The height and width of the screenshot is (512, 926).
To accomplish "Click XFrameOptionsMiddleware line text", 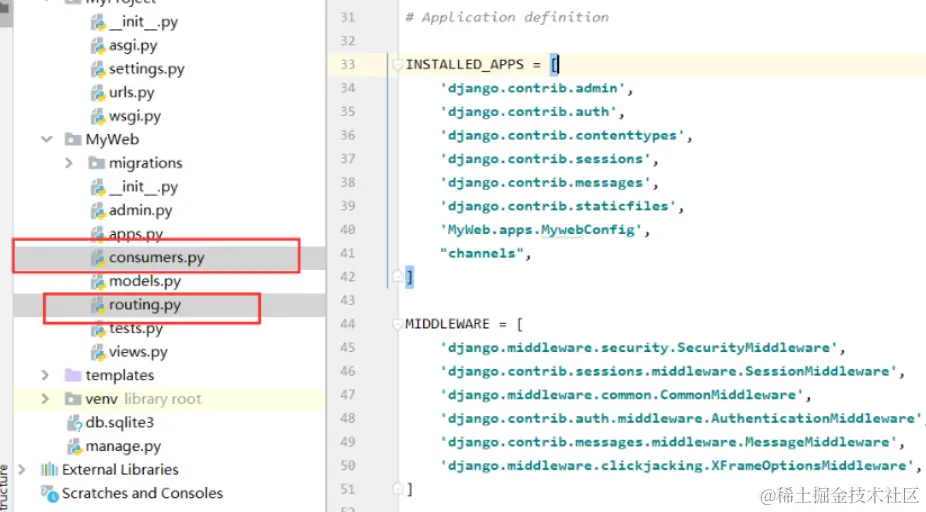I will 677,466.
